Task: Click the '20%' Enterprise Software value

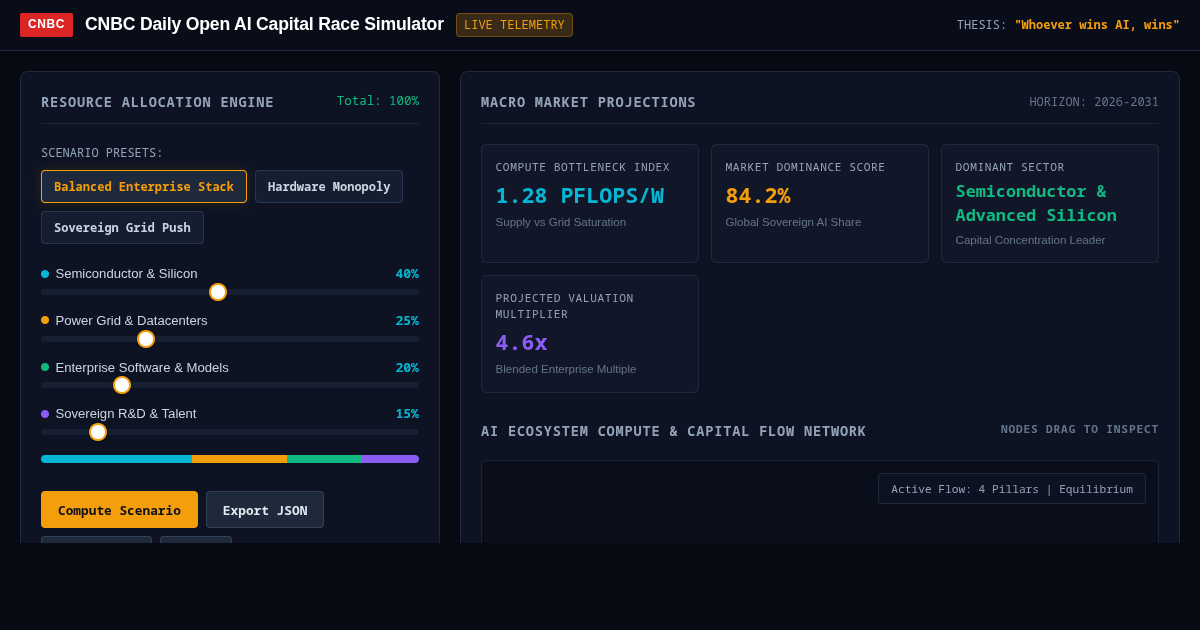Action: point(407,368)
